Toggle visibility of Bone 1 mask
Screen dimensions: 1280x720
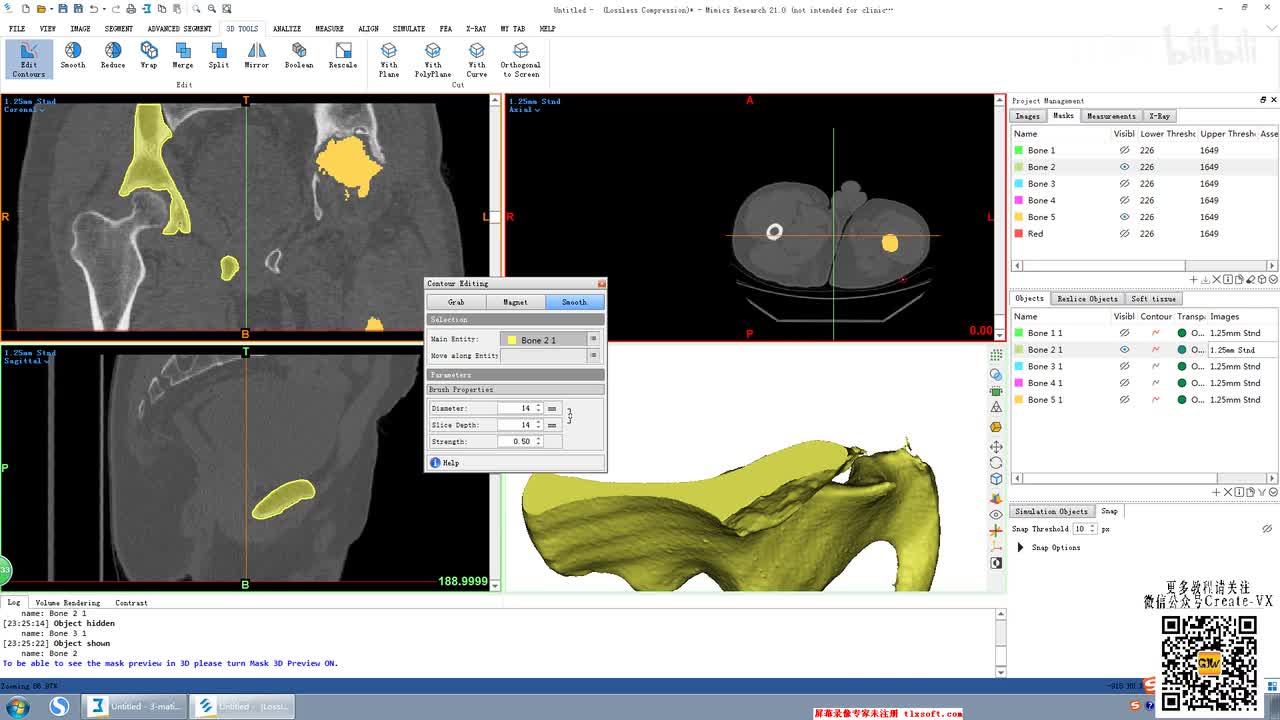[1124, 150]
